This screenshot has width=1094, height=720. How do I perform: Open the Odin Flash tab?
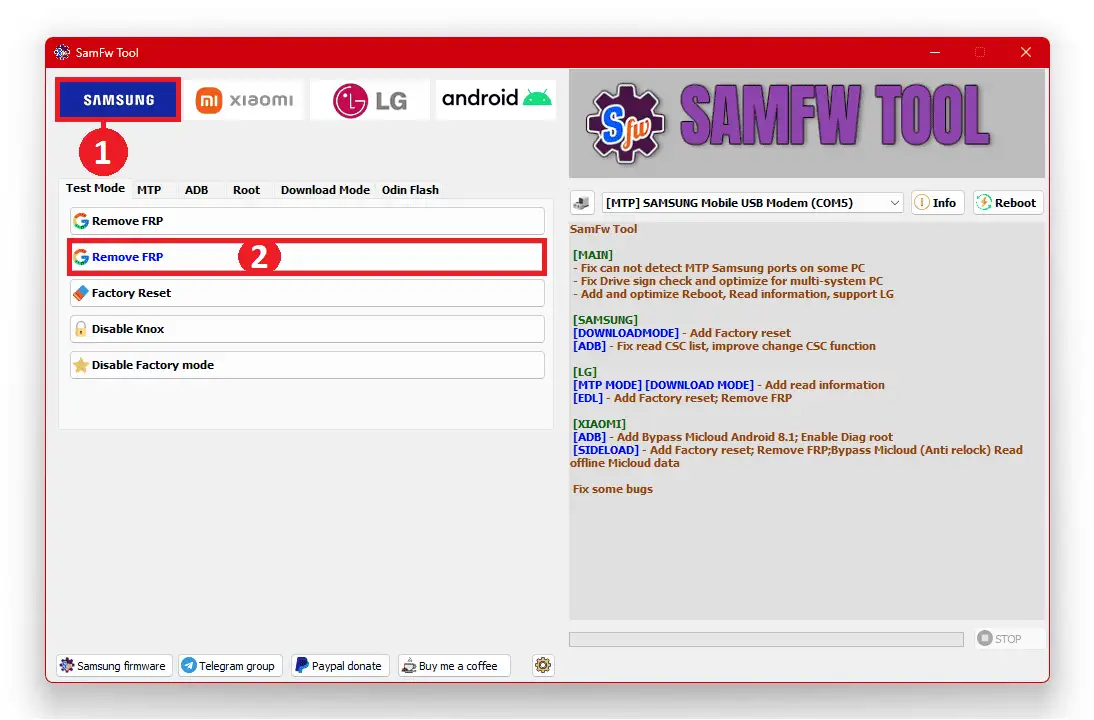click(x=410, y=190)
